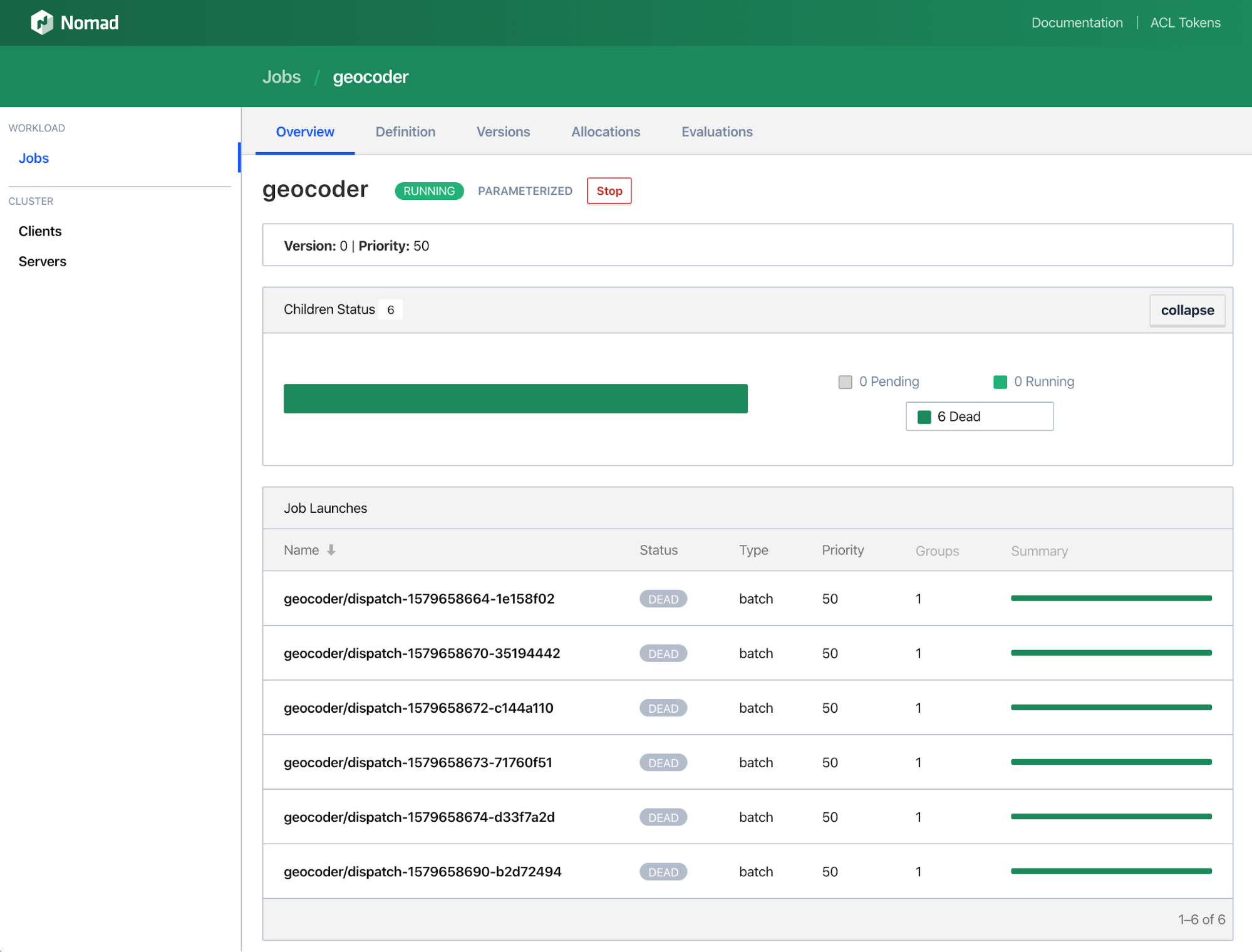Click the gray Pending legend swatch
The height and width of the screenshot is (952, 1252).
[x=845, y=382]
